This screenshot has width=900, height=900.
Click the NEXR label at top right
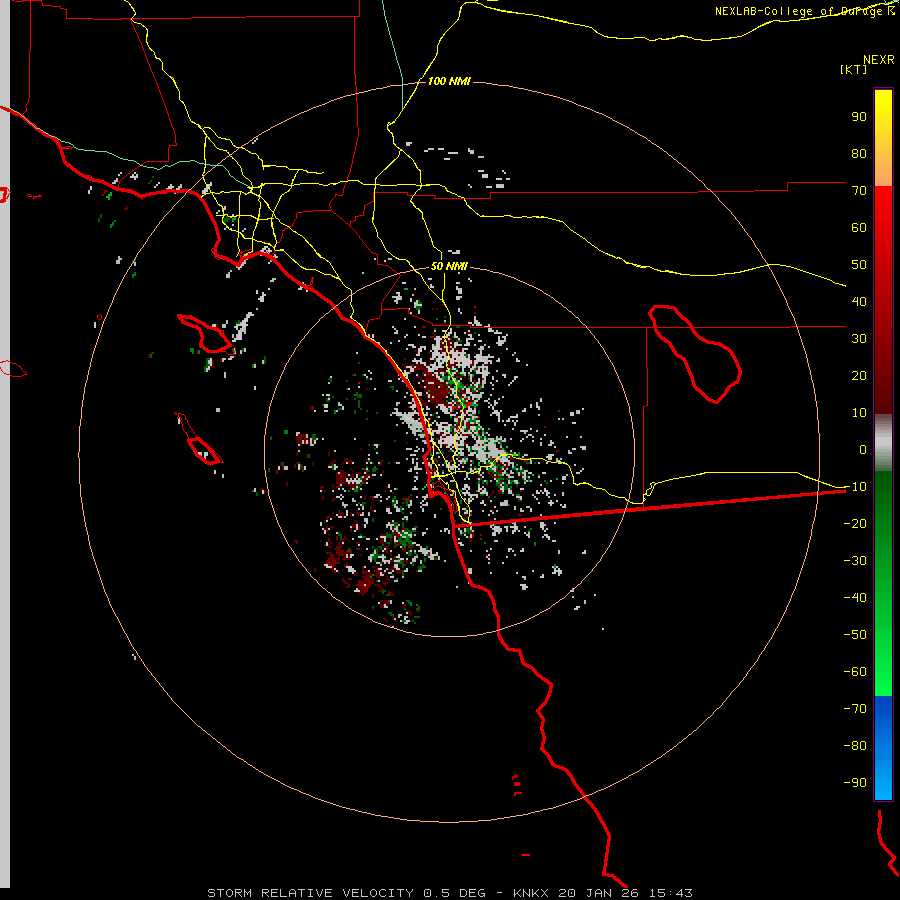tap(879, 60)
